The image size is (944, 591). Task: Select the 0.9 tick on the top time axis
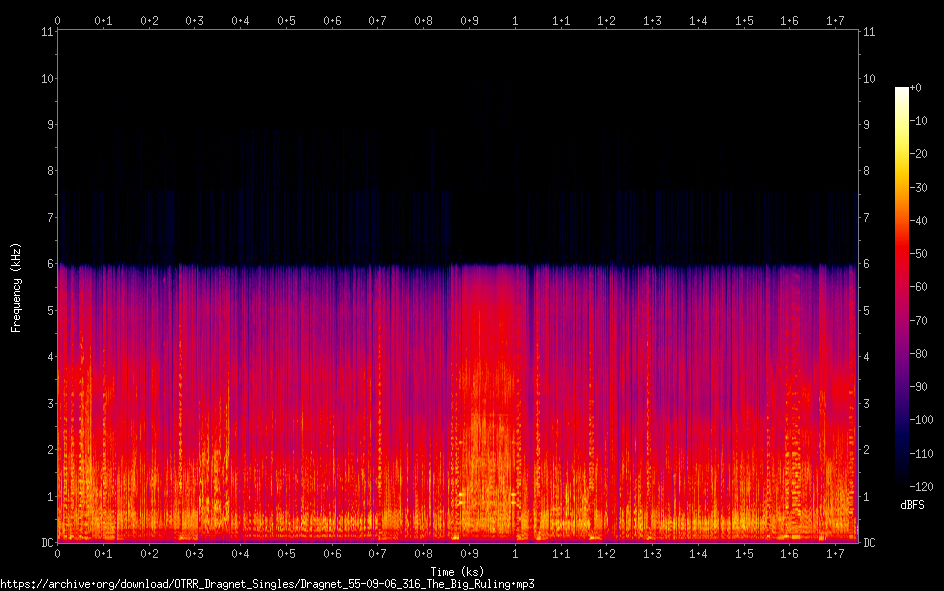point(469,20)
